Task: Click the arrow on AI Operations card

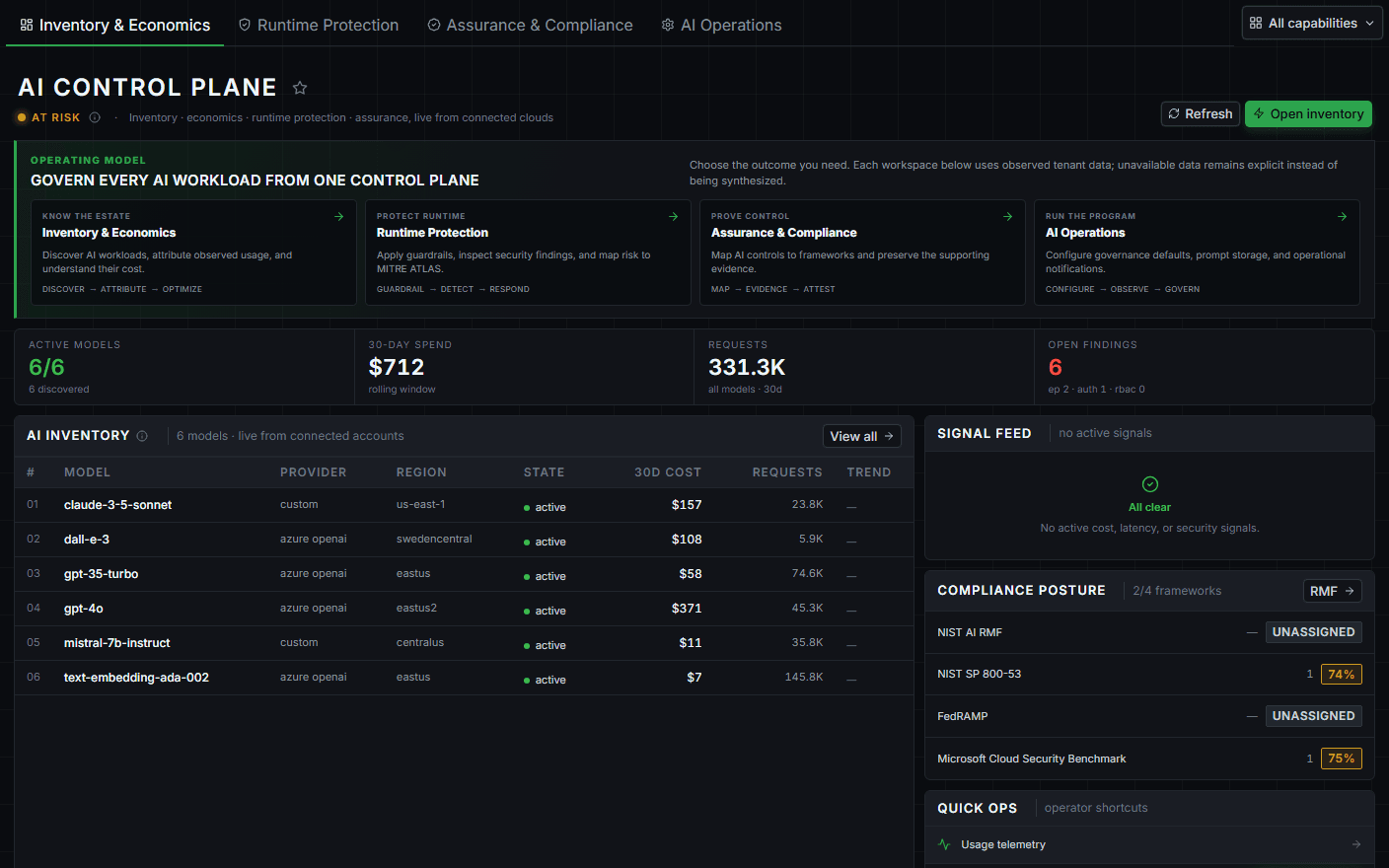Action: click(1343, 216)
